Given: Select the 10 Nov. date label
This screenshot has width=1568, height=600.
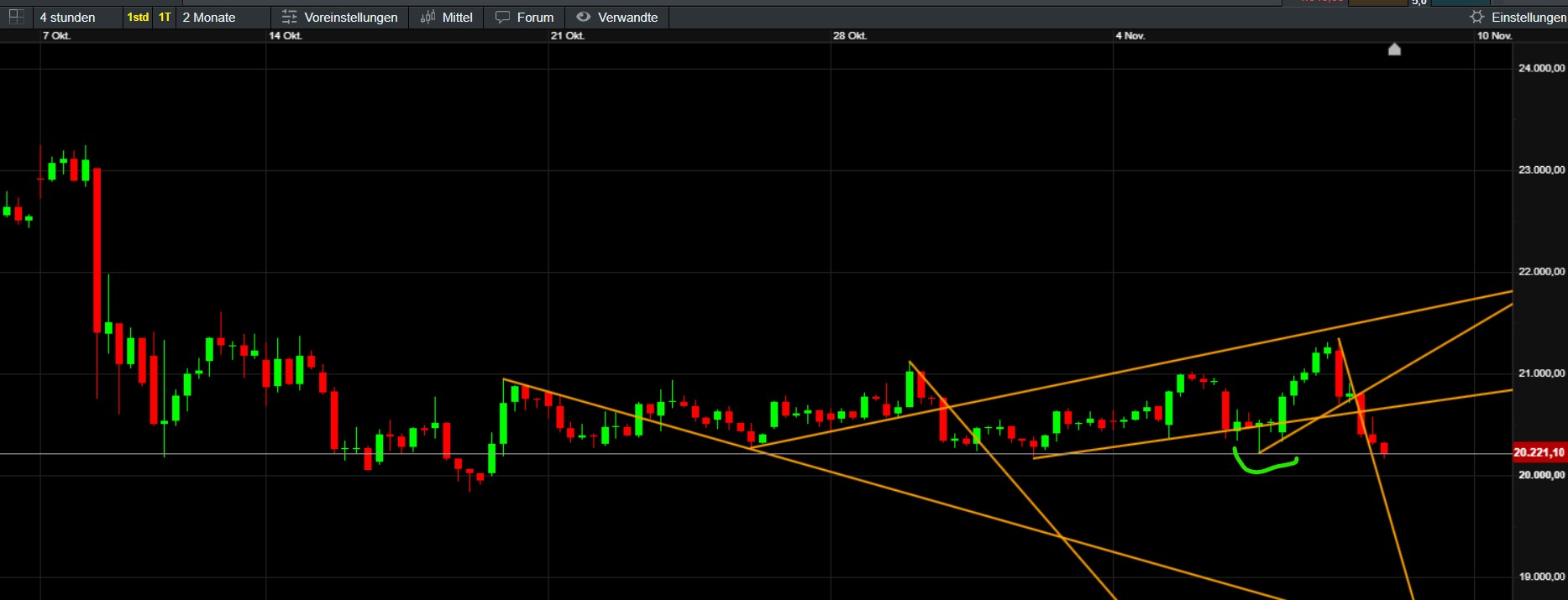Looking at the screenshot, I should coord(1494,36).
